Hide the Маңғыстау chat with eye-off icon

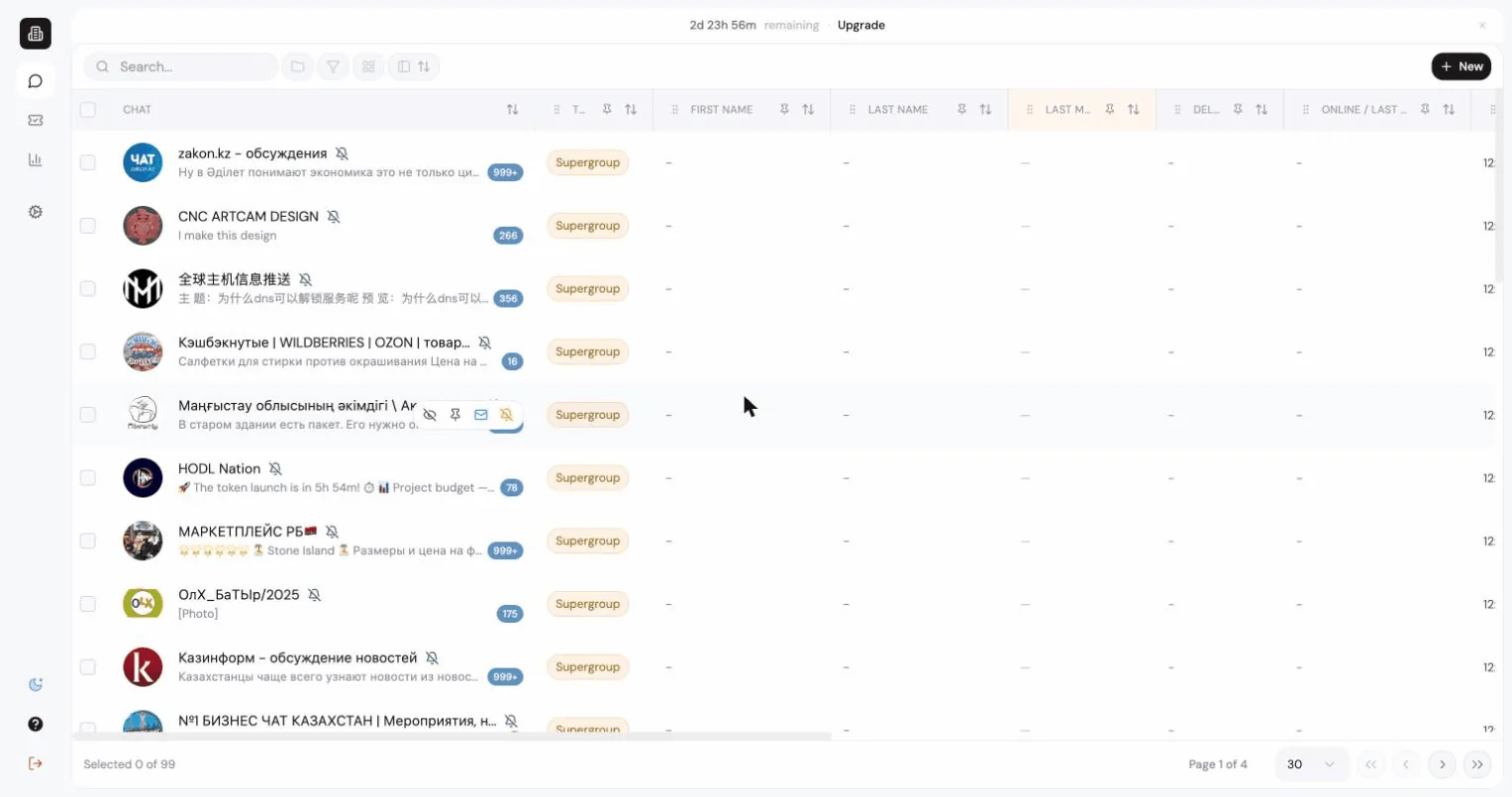pos(430,415)
